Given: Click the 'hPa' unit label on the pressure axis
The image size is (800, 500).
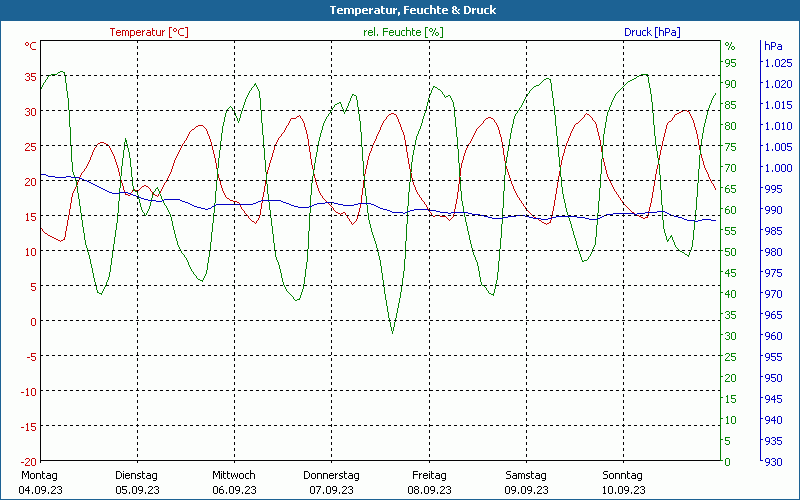Looking at the screenshot, I should (773, 46).
